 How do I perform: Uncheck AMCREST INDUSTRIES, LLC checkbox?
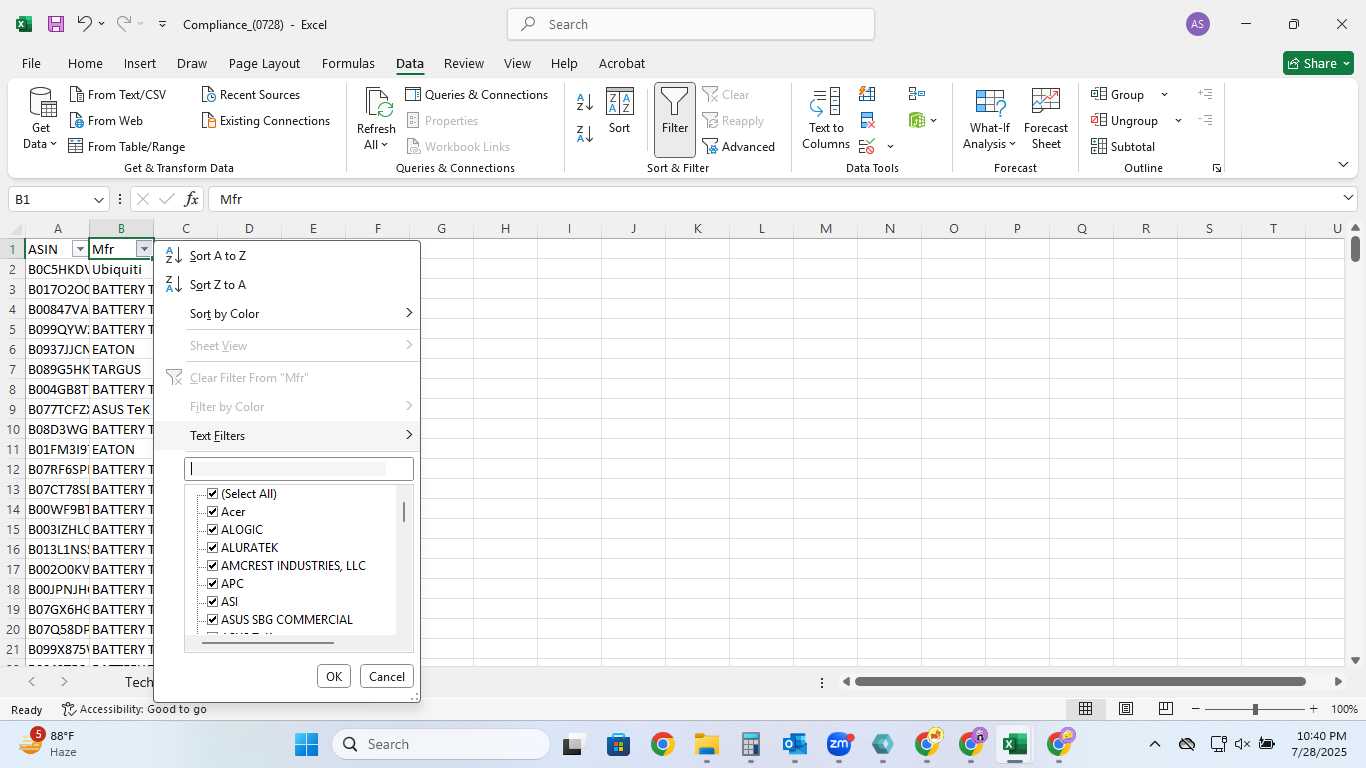(x=212, y=566)
